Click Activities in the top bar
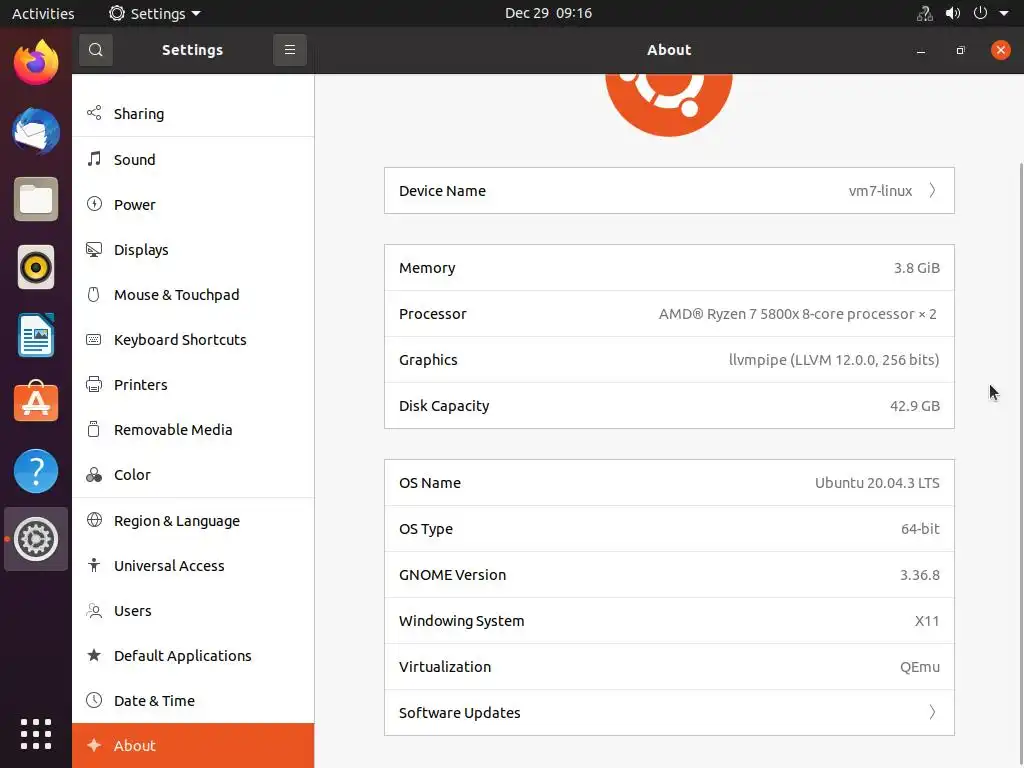This screenshot has width=1024, height=768. (x=43, y=13)
